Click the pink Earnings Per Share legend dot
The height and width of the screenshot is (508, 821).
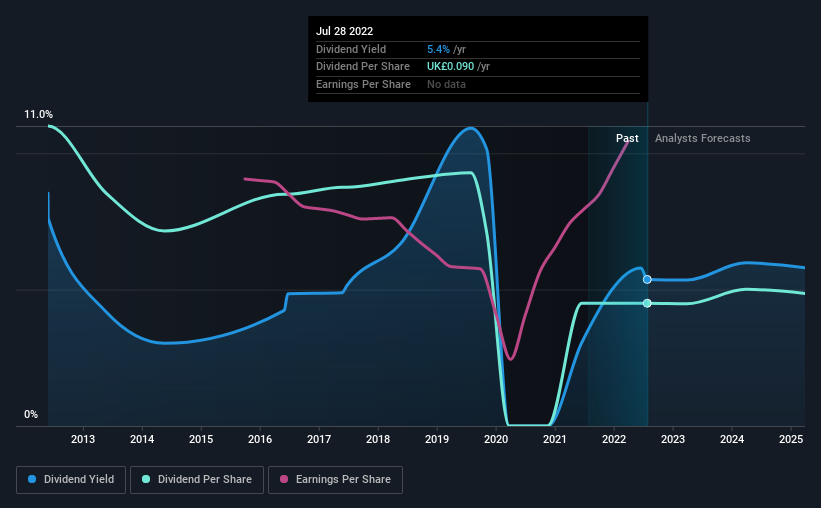click(284, 479)
